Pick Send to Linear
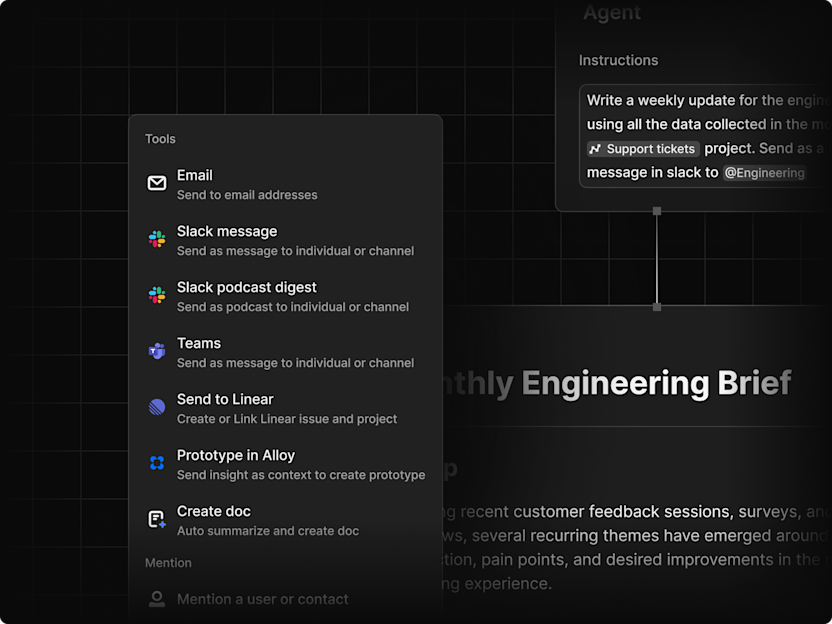 pos(285,408)
